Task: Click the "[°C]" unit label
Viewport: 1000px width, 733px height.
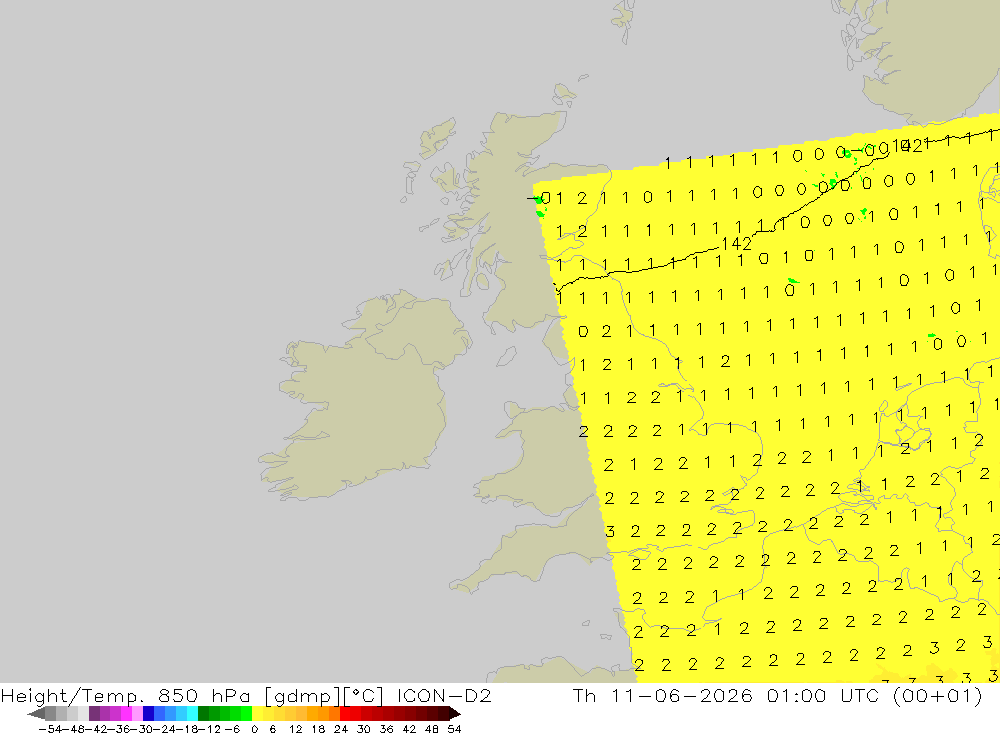Action: pyautogui.click(x=364, y=696)
